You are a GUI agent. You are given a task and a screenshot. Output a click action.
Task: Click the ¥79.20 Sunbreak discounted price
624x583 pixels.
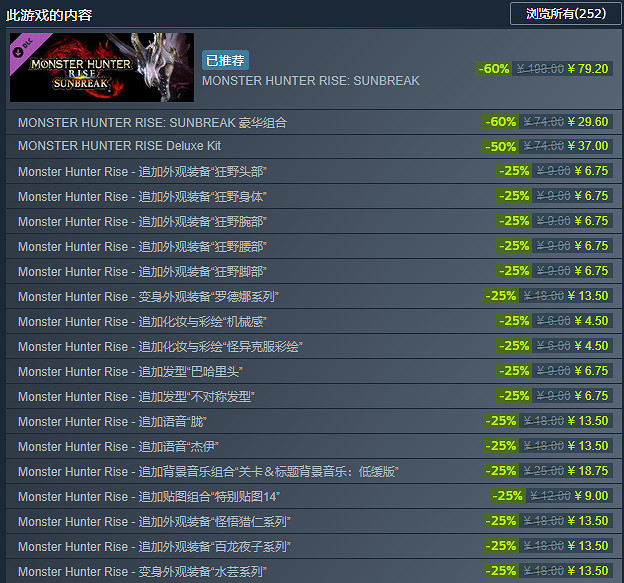click(588, 69)
